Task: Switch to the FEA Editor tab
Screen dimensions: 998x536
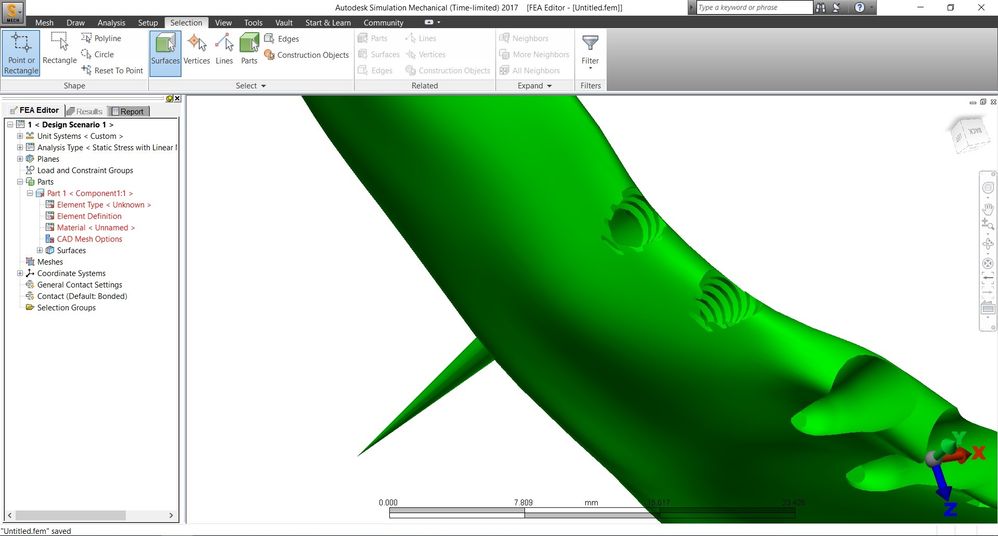Action: [34, 110]
